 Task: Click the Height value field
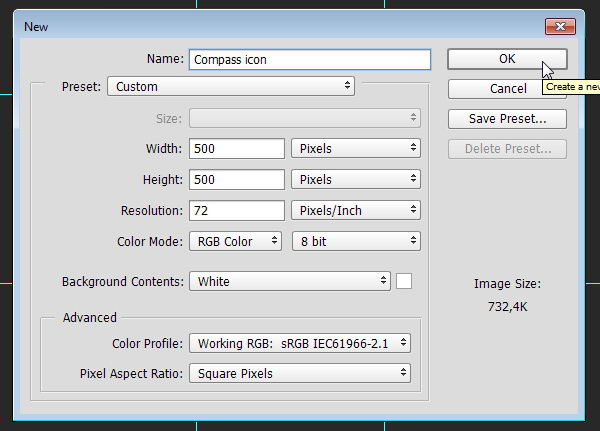point(236,180)
